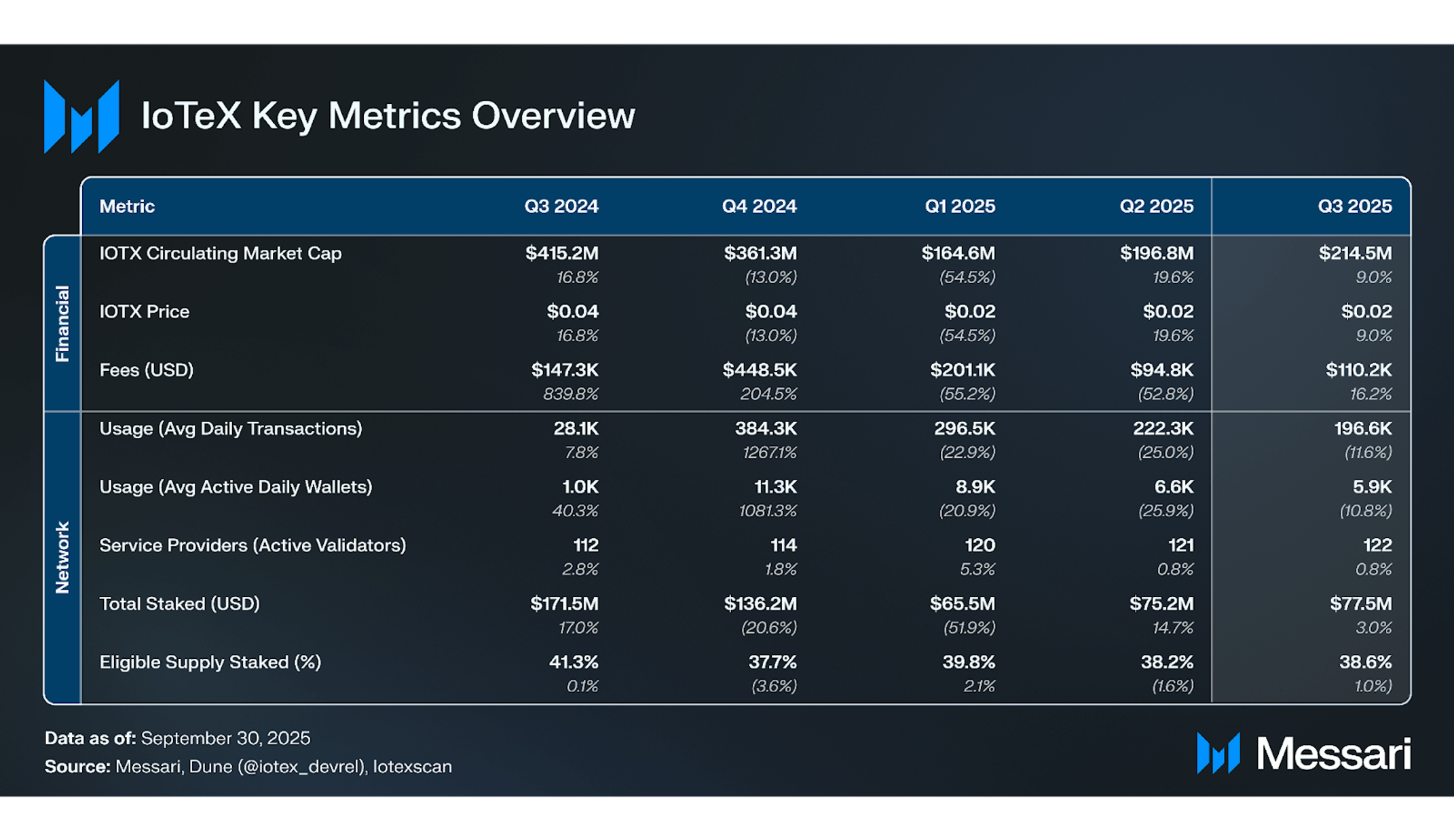
Task: Click the $214.5M market cap value
Action: point(1354,253)
